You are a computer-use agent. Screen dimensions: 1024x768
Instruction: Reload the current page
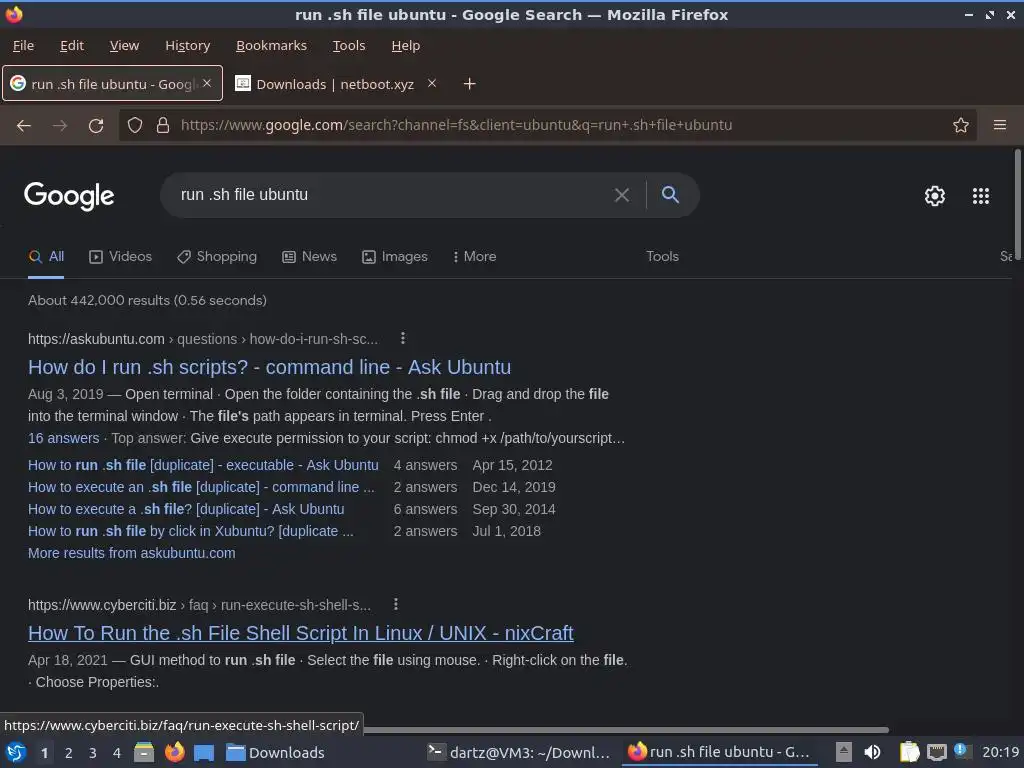tap(96, 125)
